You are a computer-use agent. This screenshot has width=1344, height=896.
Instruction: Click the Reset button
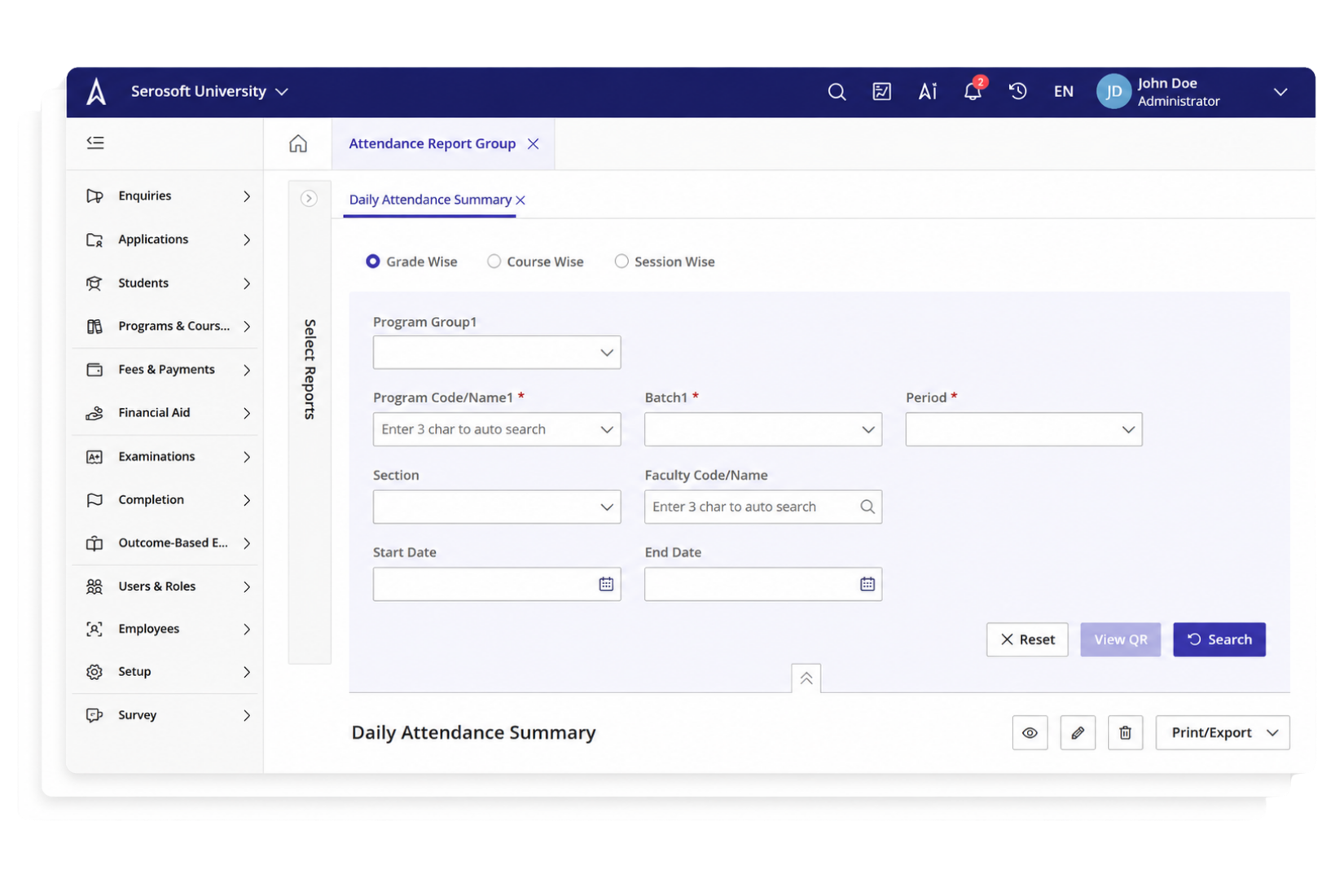(x=1027, y=639)
